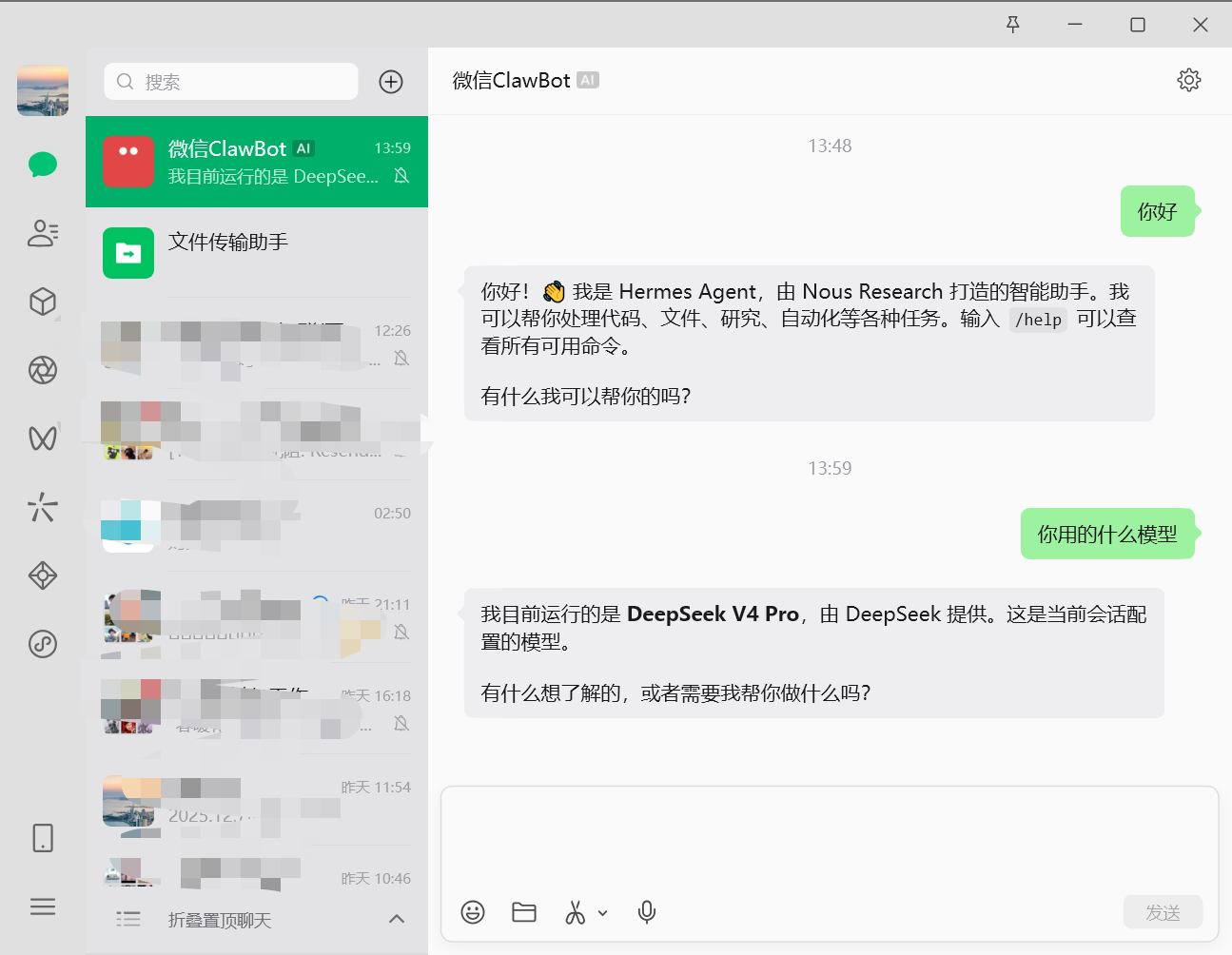Click the search box in chat list

pos(231,82)
